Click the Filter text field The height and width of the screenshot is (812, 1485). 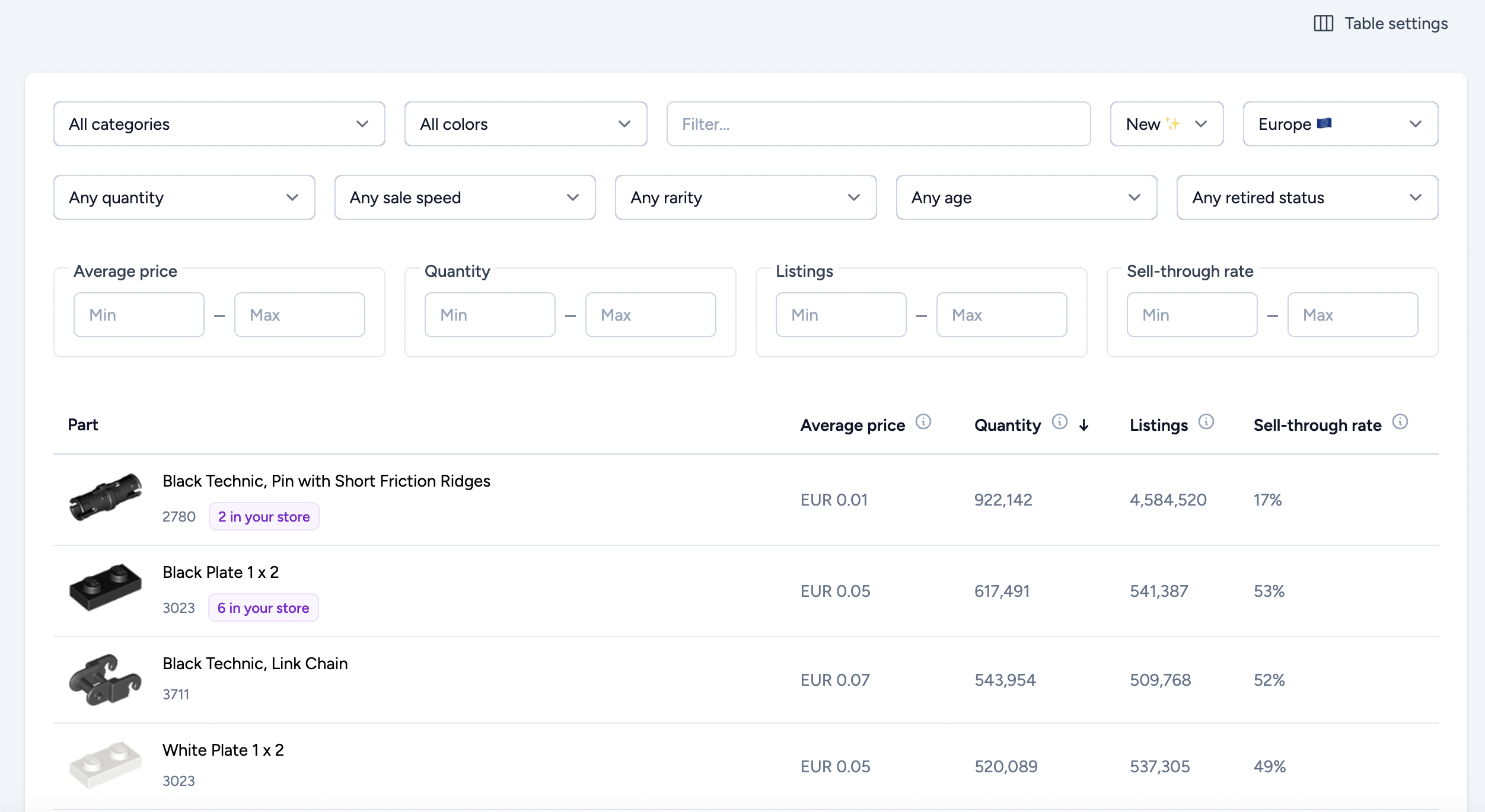tap(878, 124)
